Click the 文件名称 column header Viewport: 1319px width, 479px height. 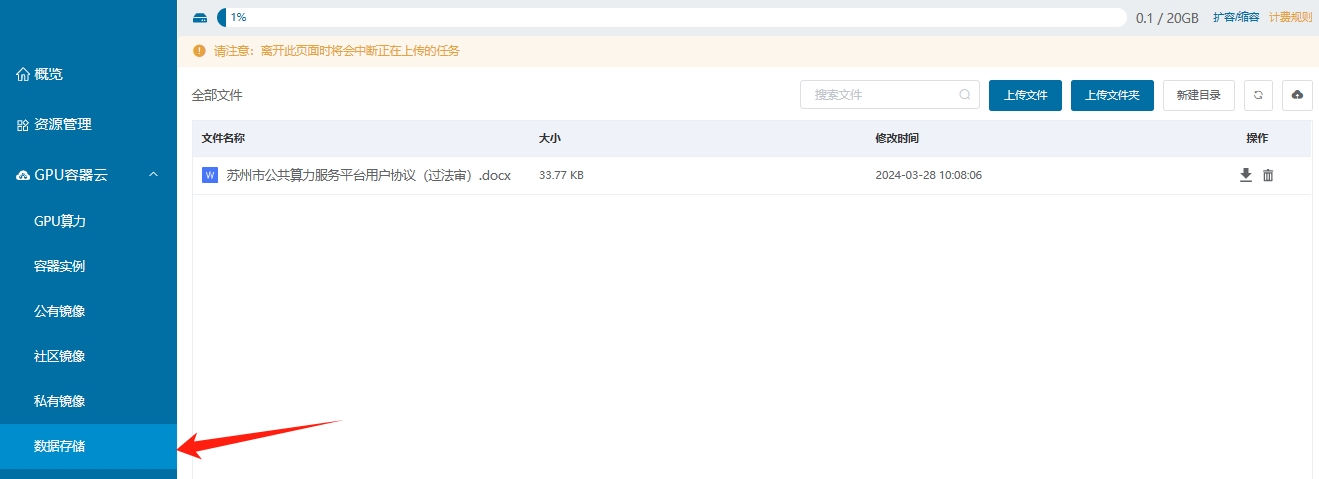(223, 138)
